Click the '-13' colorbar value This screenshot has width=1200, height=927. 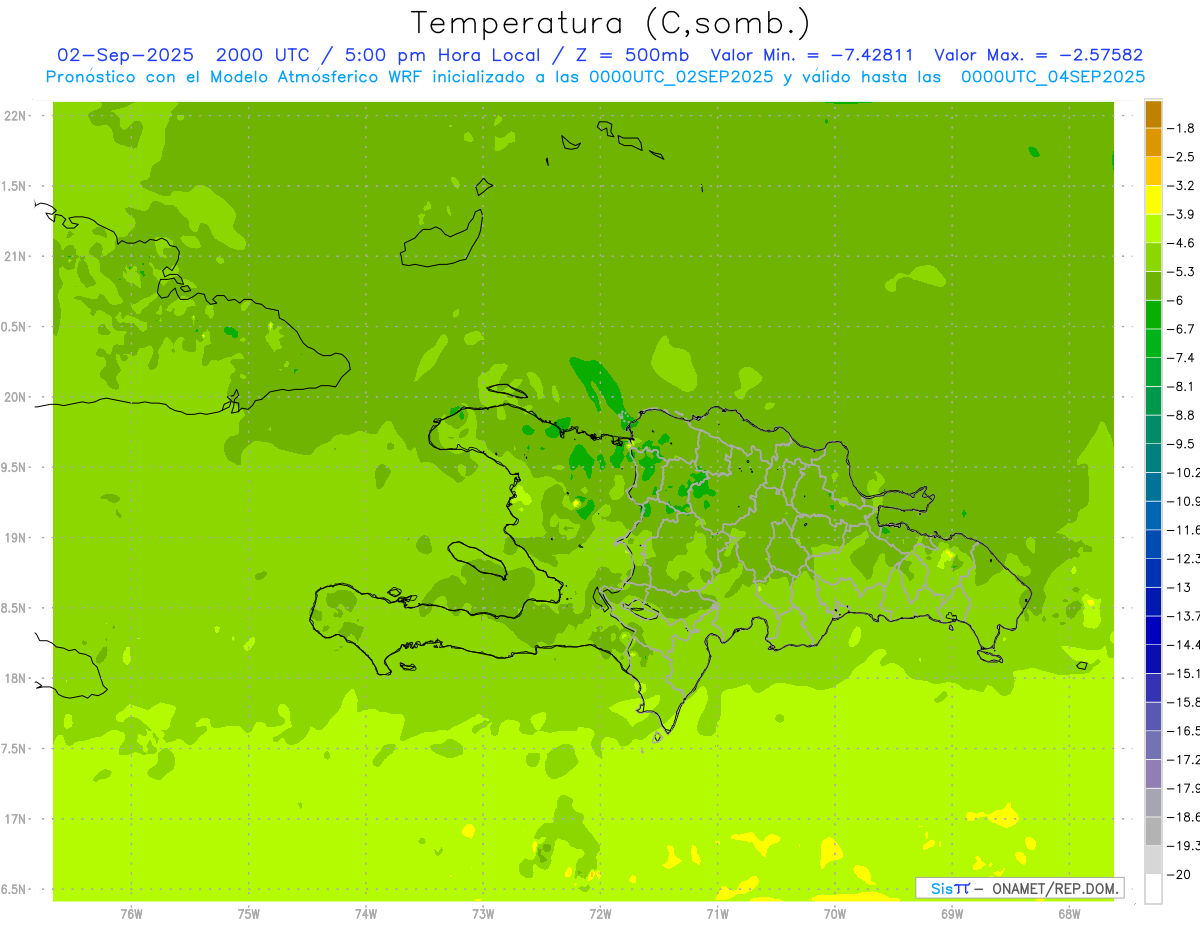(1179, 588)
